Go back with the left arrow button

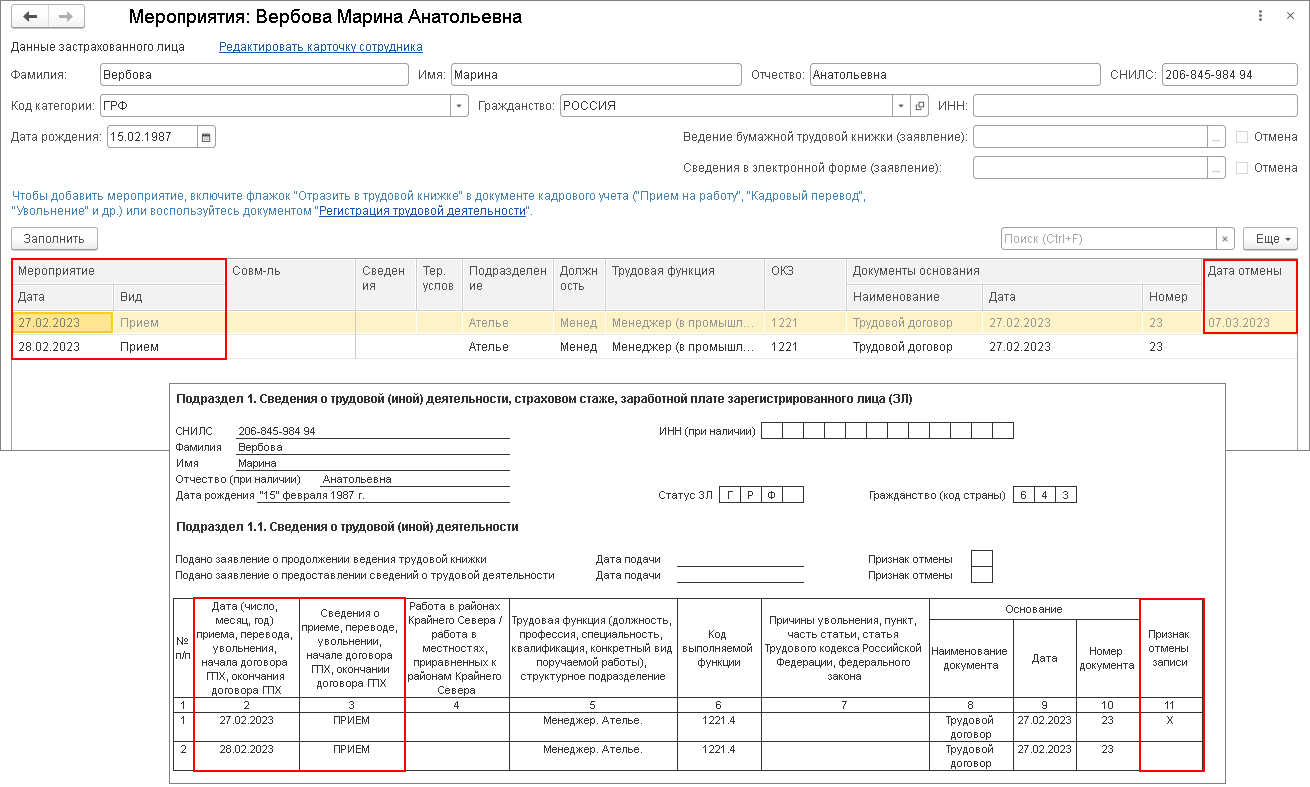(30, 17)
